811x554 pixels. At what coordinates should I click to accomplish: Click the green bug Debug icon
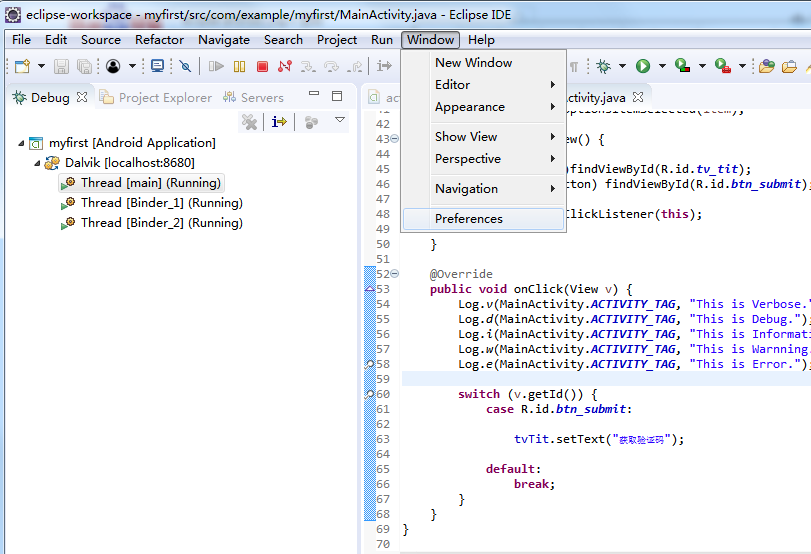(603, 66)
